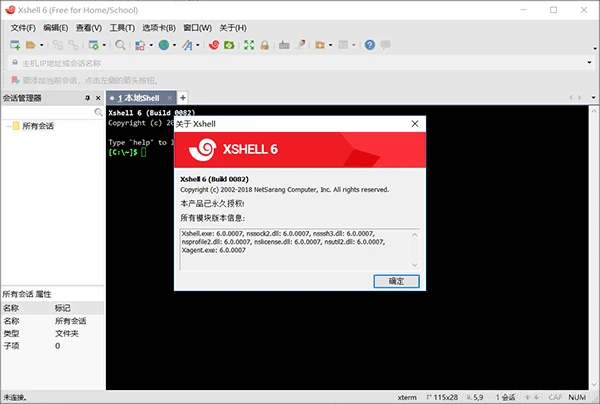
Task: Open the 查看(V) menu
Action: tap(89, 28)
